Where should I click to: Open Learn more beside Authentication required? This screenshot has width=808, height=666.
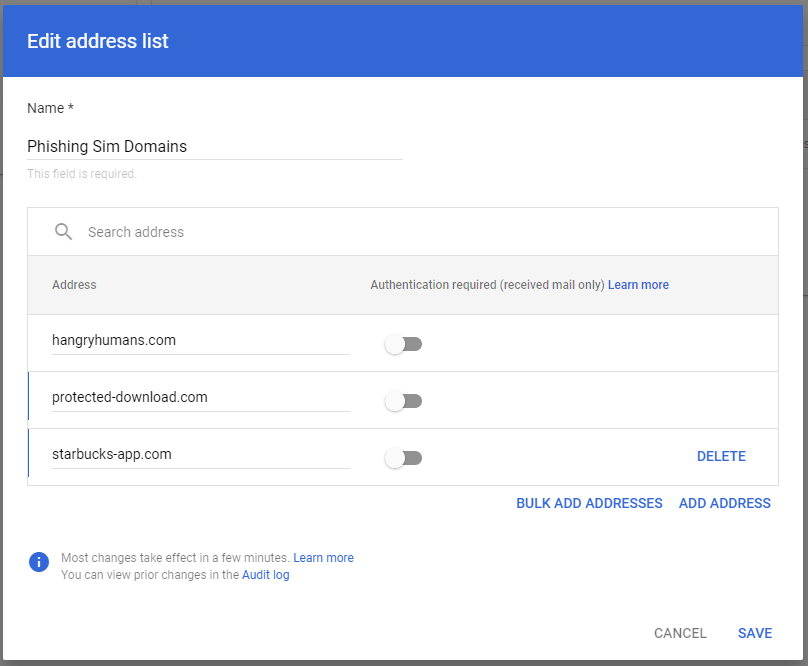point(638,285)
